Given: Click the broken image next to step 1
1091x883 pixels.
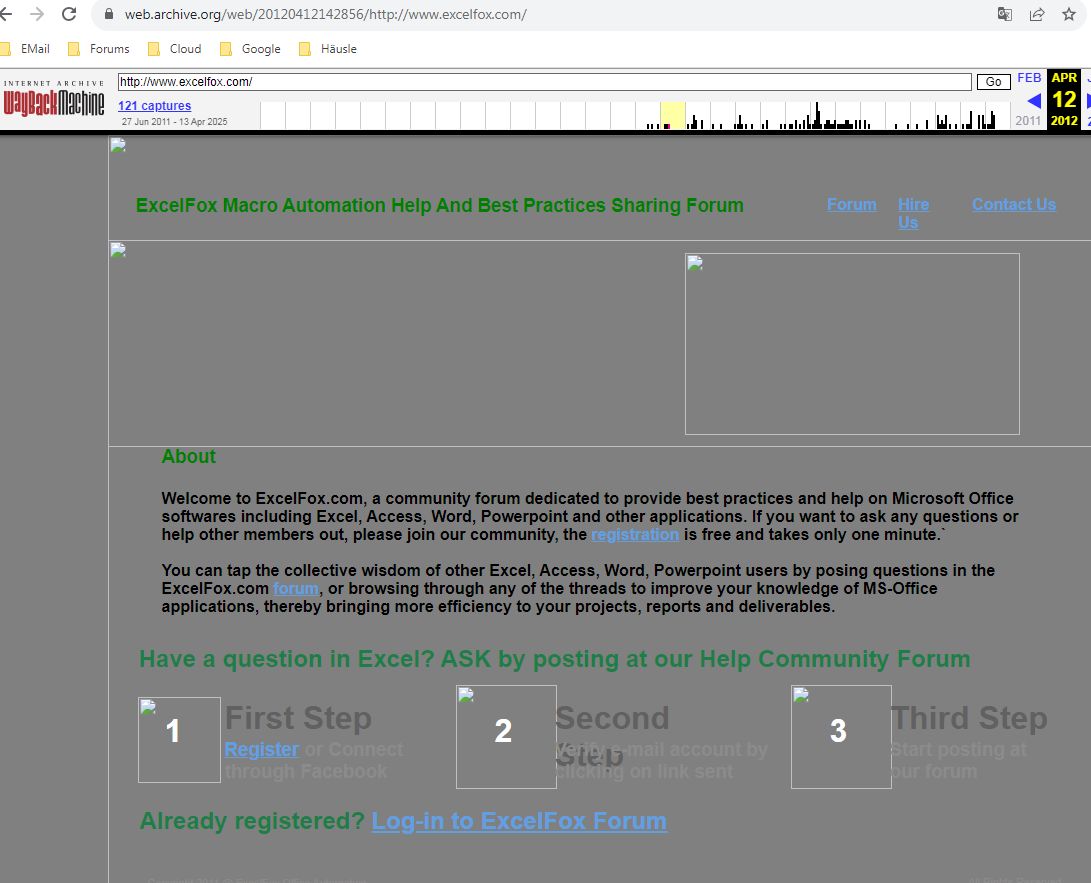Looking at the screenshot, I should [180, 740].
